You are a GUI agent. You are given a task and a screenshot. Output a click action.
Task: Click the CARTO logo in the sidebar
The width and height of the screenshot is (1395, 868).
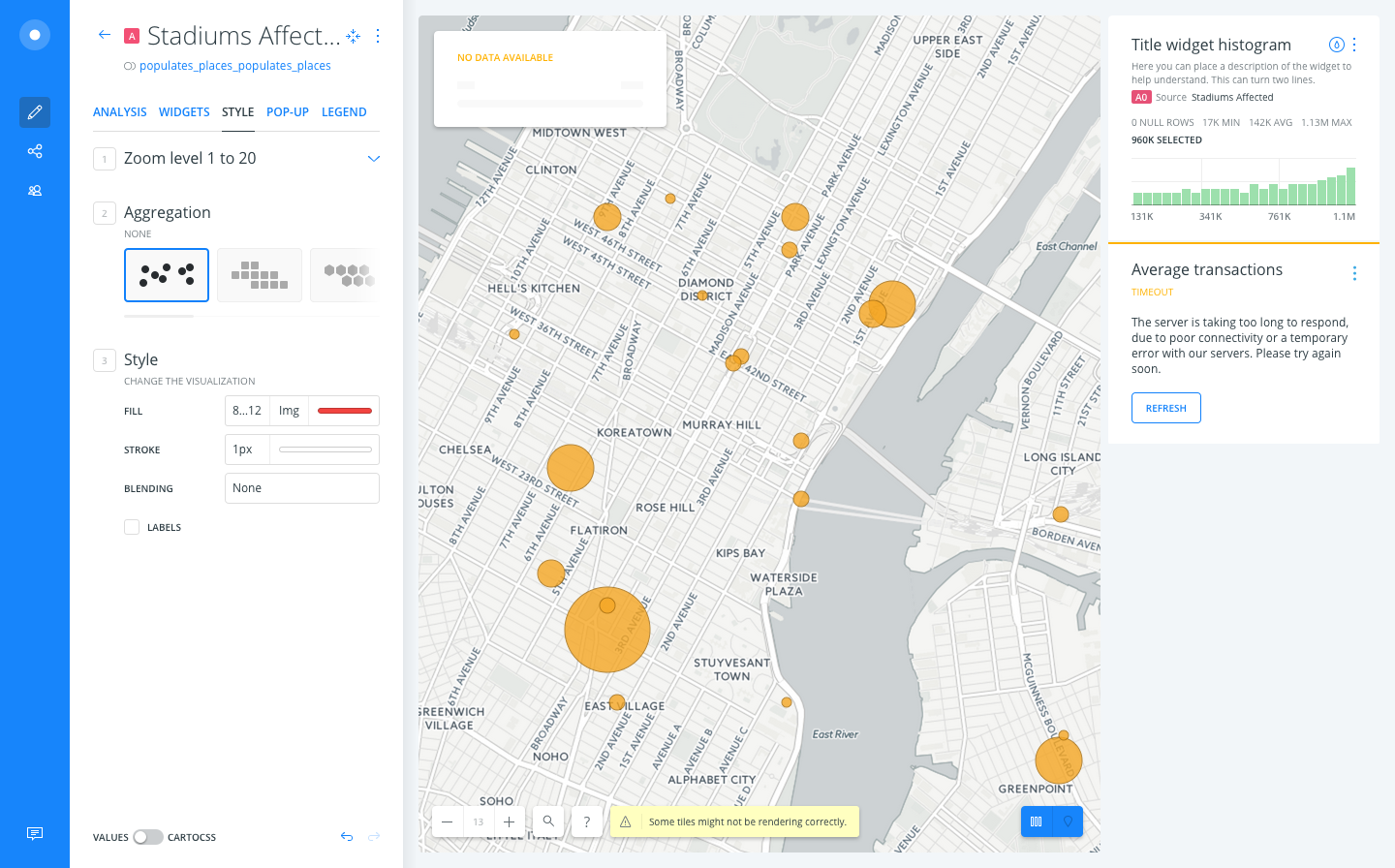click(35, 35)
